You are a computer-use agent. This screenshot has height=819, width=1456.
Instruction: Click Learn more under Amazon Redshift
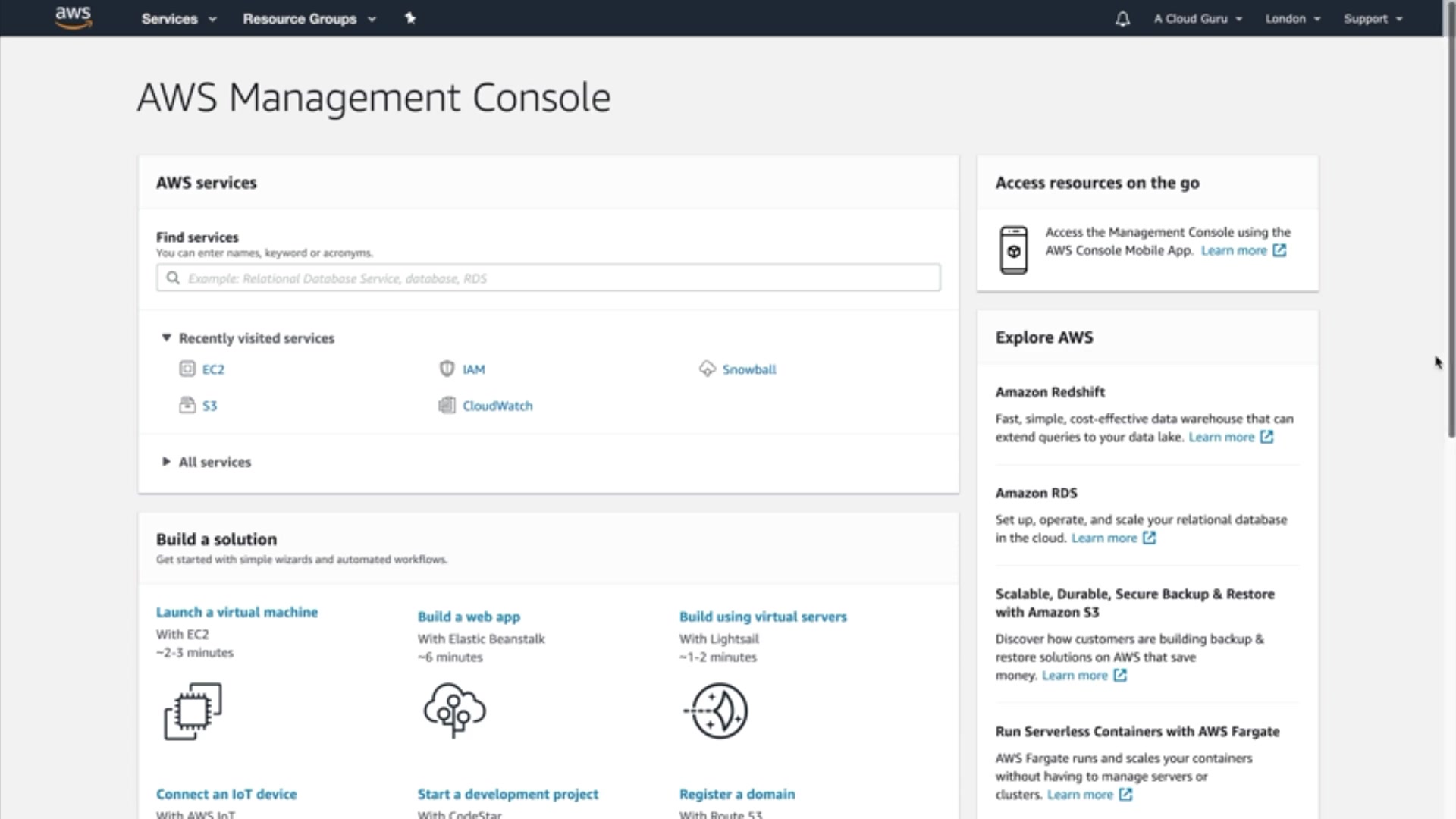pyautogui.click(x=1221, y=438)
